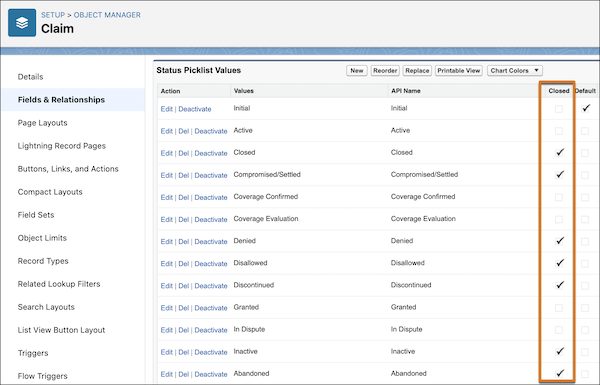Open Search Layouts section
The height and width of the screenshot is (385, 600).
point(46,307)
